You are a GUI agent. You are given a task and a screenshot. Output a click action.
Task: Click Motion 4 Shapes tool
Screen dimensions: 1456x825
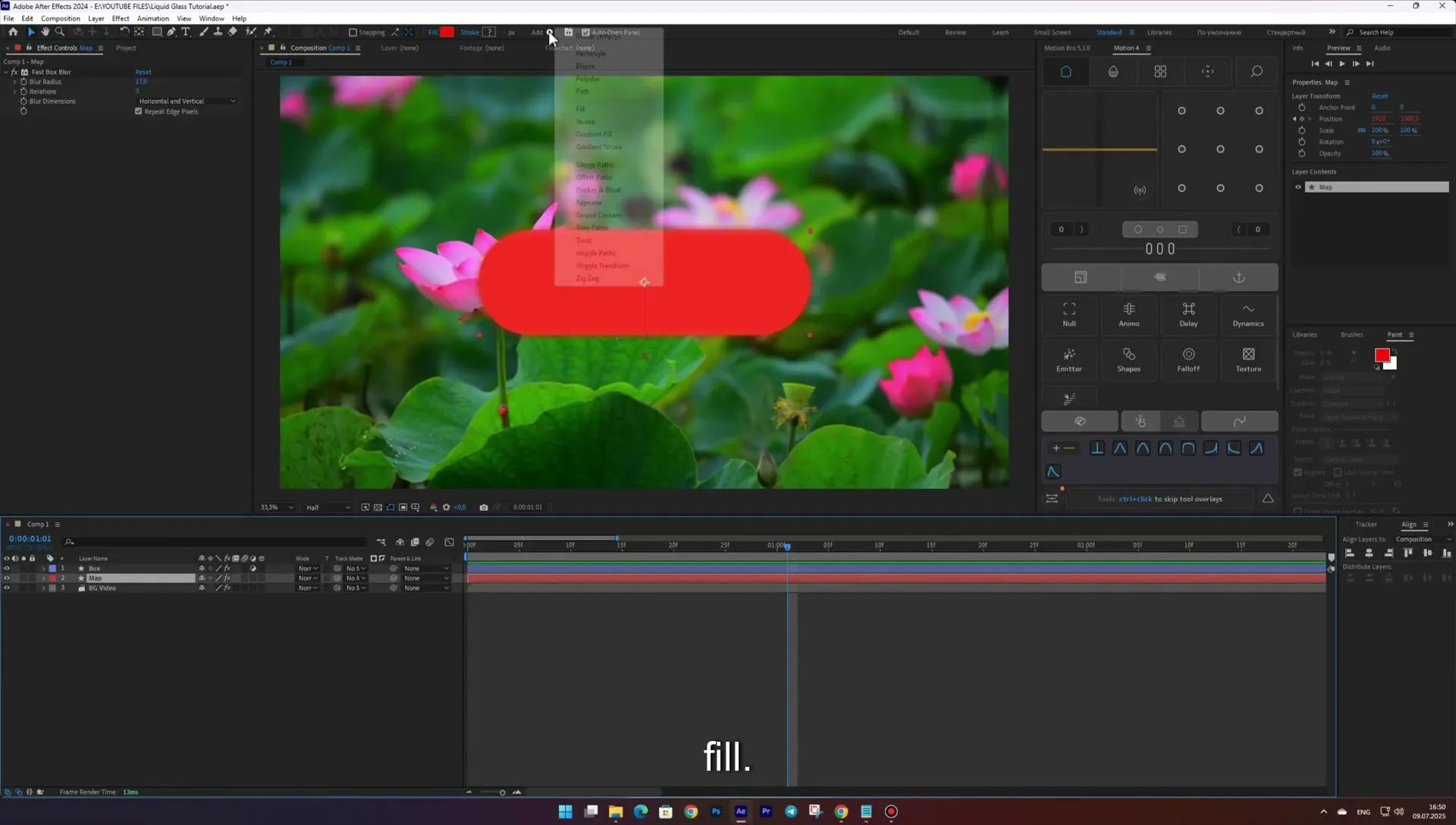(1128, 360)
